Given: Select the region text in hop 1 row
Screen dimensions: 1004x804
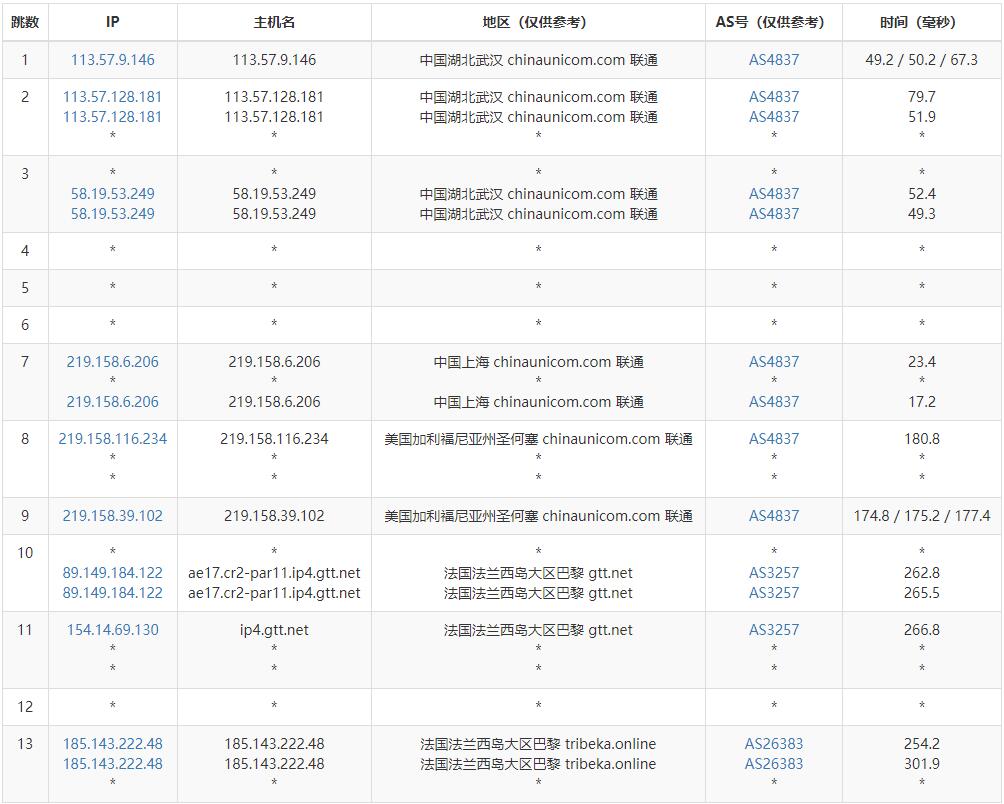Looking at the screenshot, I should pos(538,60).
